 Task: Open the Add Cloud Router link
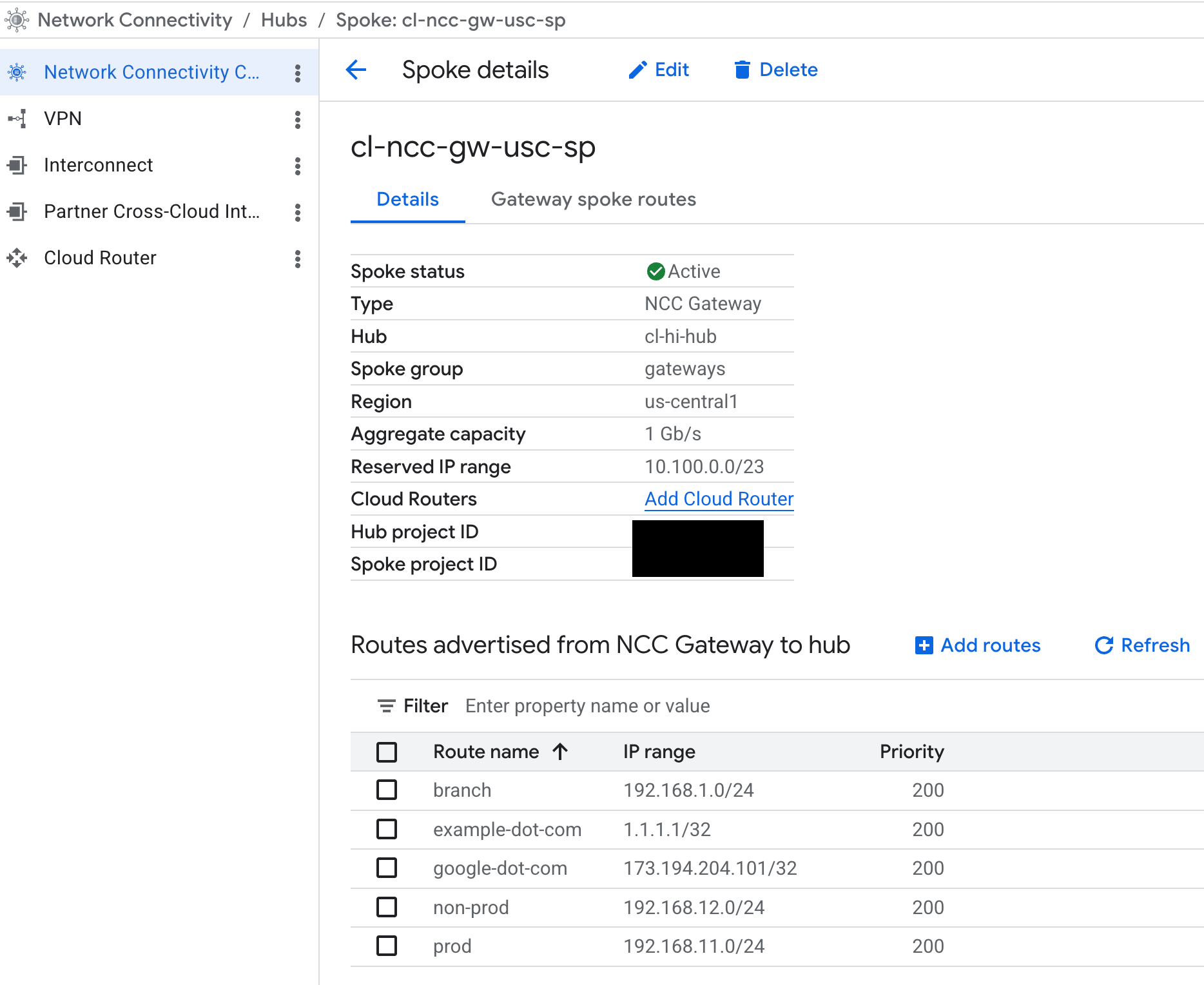tap(719, 499)
